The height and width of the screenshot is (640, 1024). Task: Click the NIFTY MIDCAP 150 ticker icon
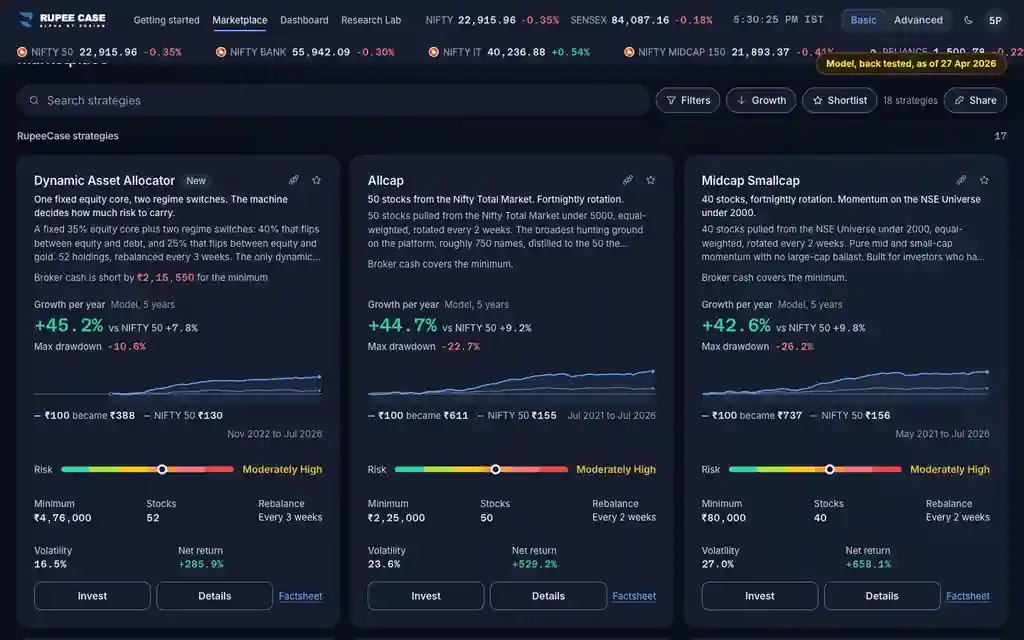pyautogui.click(x=629, y=52)
